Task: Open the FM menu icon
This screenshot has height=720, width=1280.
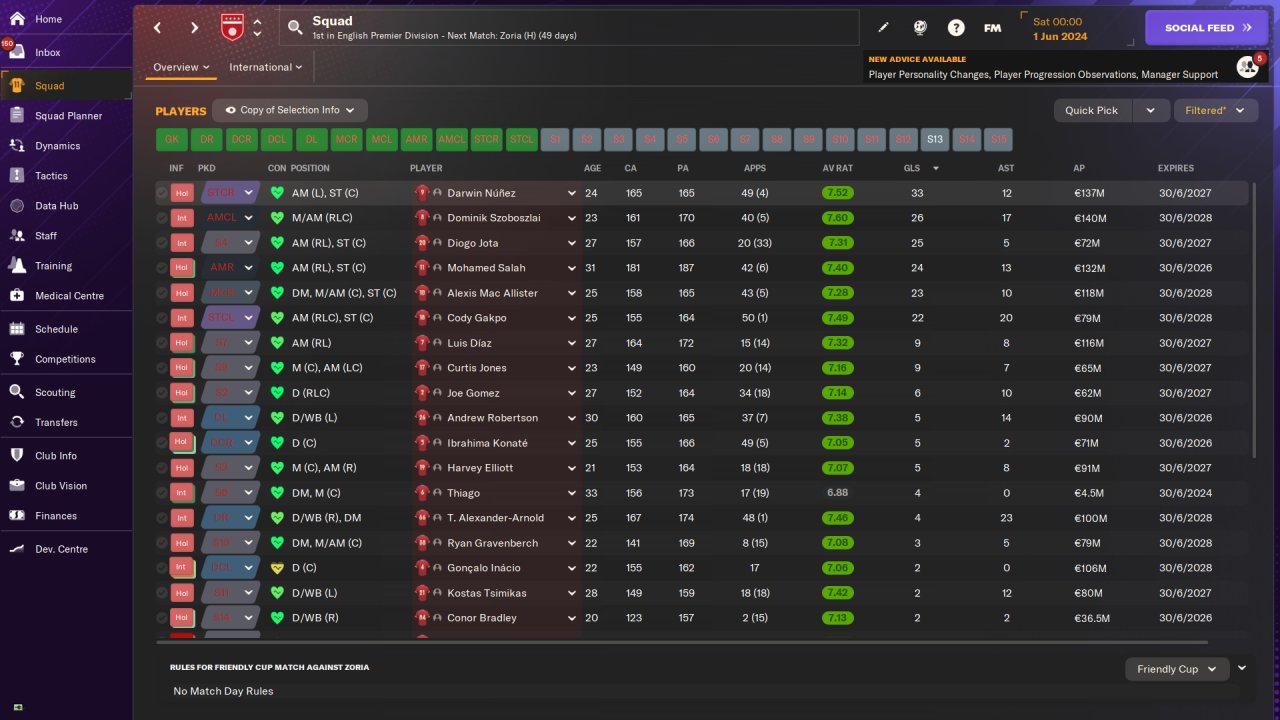Action: [992, 28]
